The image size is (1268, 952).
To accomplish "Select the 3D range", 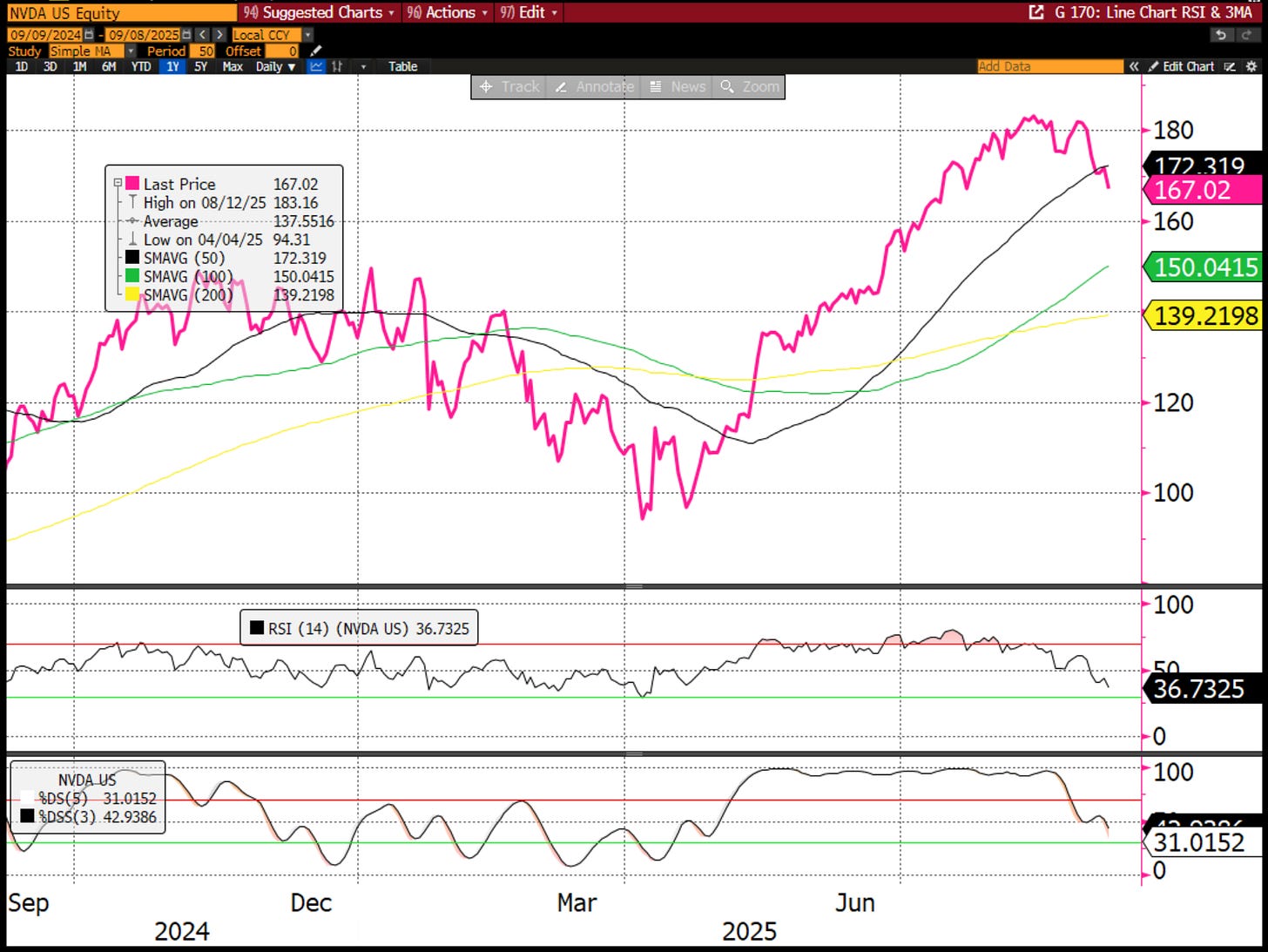I will [51, 66].
